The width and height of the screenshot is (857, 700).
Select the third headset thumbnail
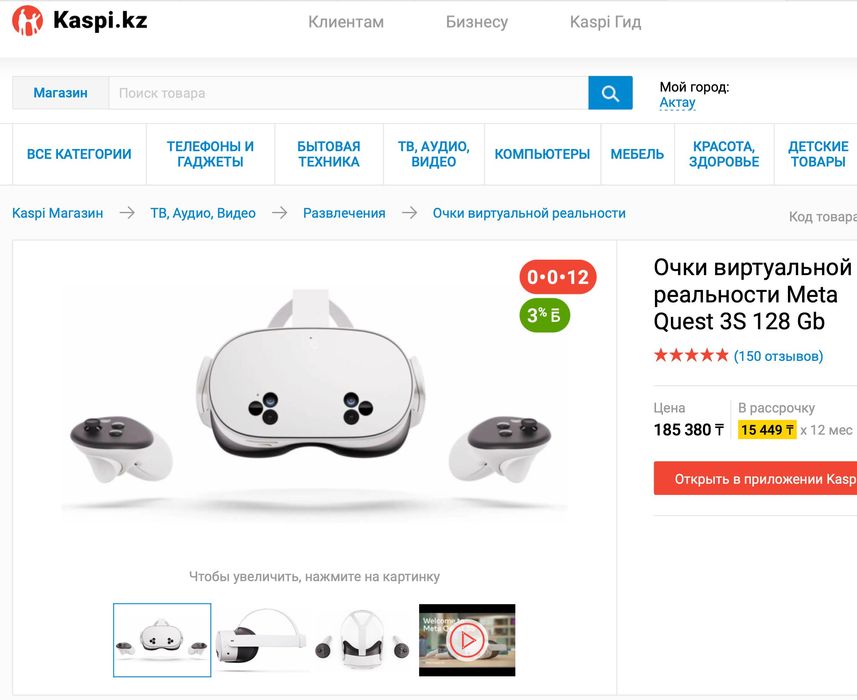coord(365,640)
